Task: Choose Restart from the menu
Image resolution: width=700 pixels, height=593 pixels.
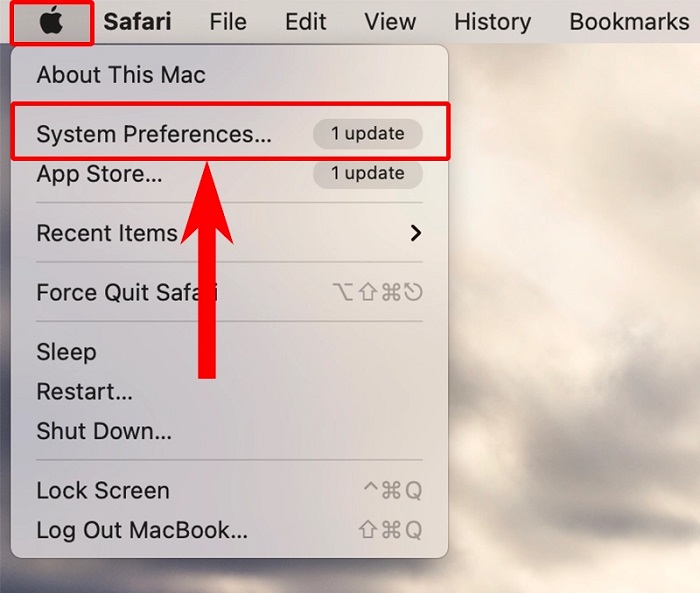Action: (x=84, y=392)
